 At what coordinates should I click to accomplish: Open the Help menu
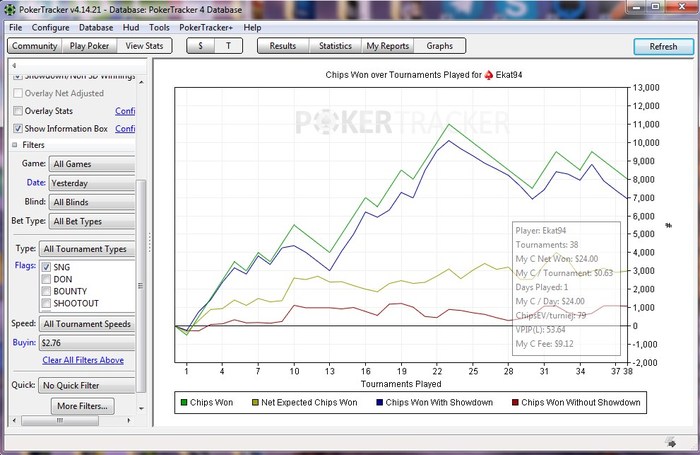(x=252, y=28)
